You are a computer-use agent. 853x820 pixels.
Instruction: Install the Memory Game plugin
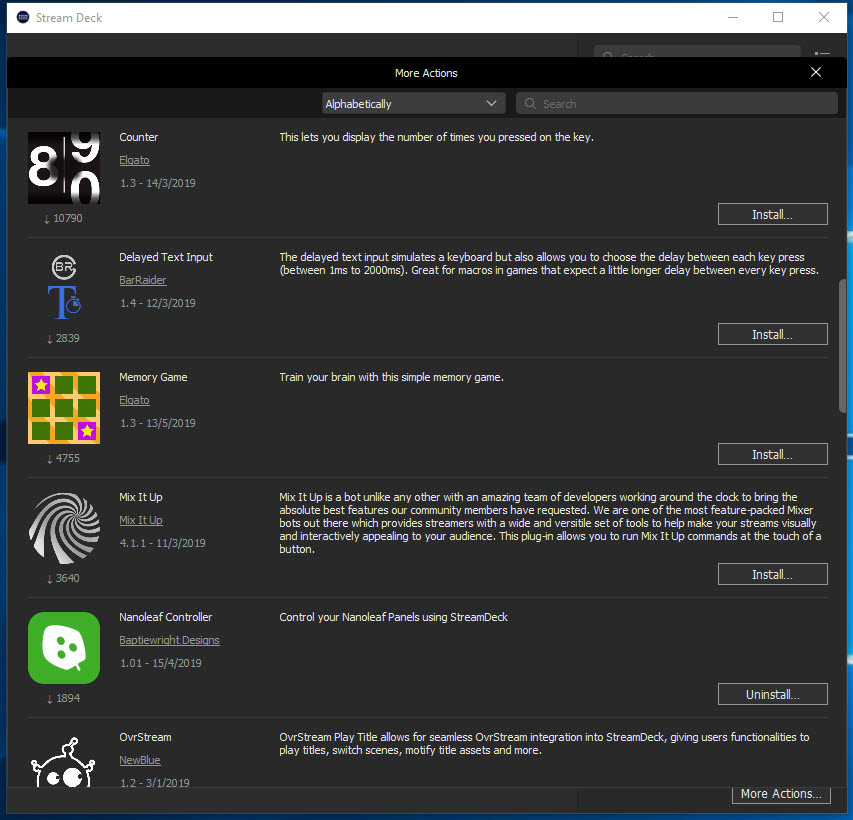click(772, 454)
